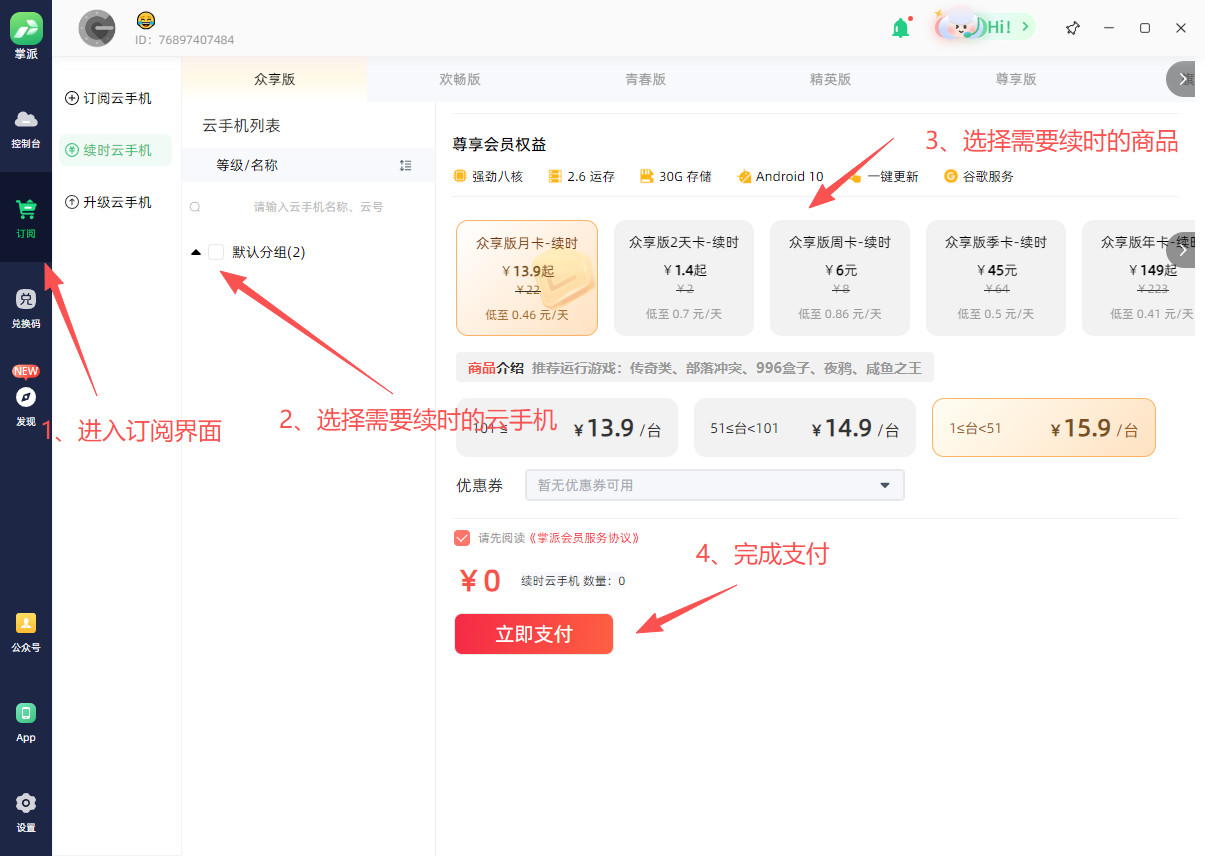The height and width of the screenshot is (856, 1205).
Task: Collapse the 默认分组(2) group triangle
Action: click(196, 252)
